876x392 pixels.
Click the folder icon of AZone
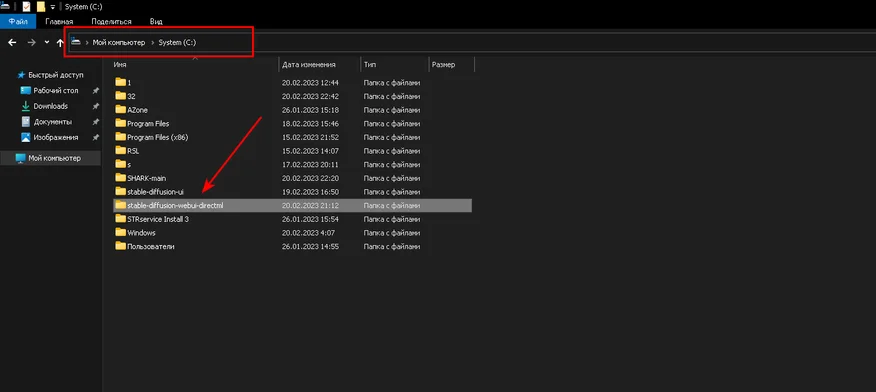(120, 109)
